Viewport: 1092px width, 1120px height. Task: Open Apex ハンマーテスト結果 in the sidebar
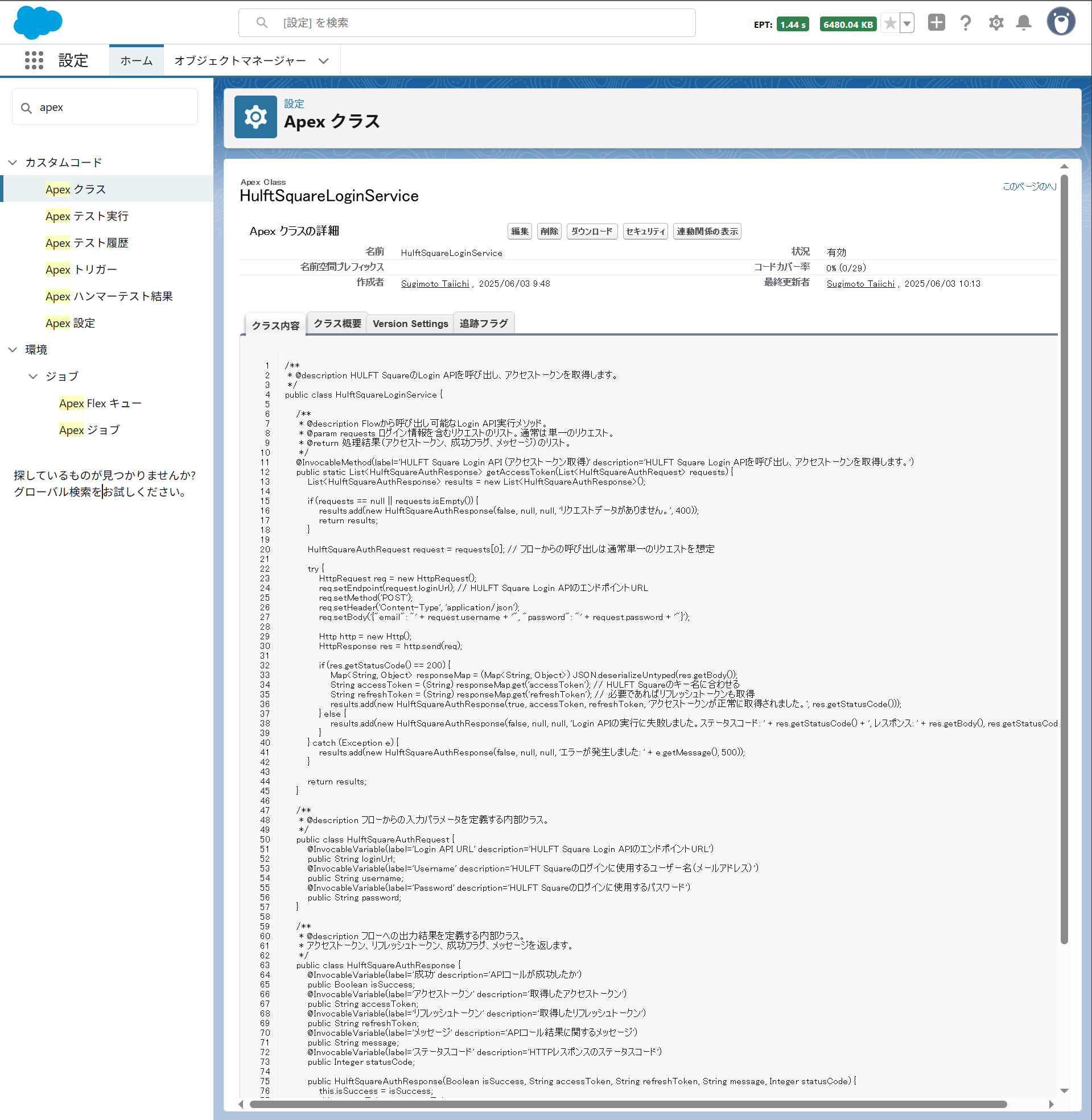point(109,296)
